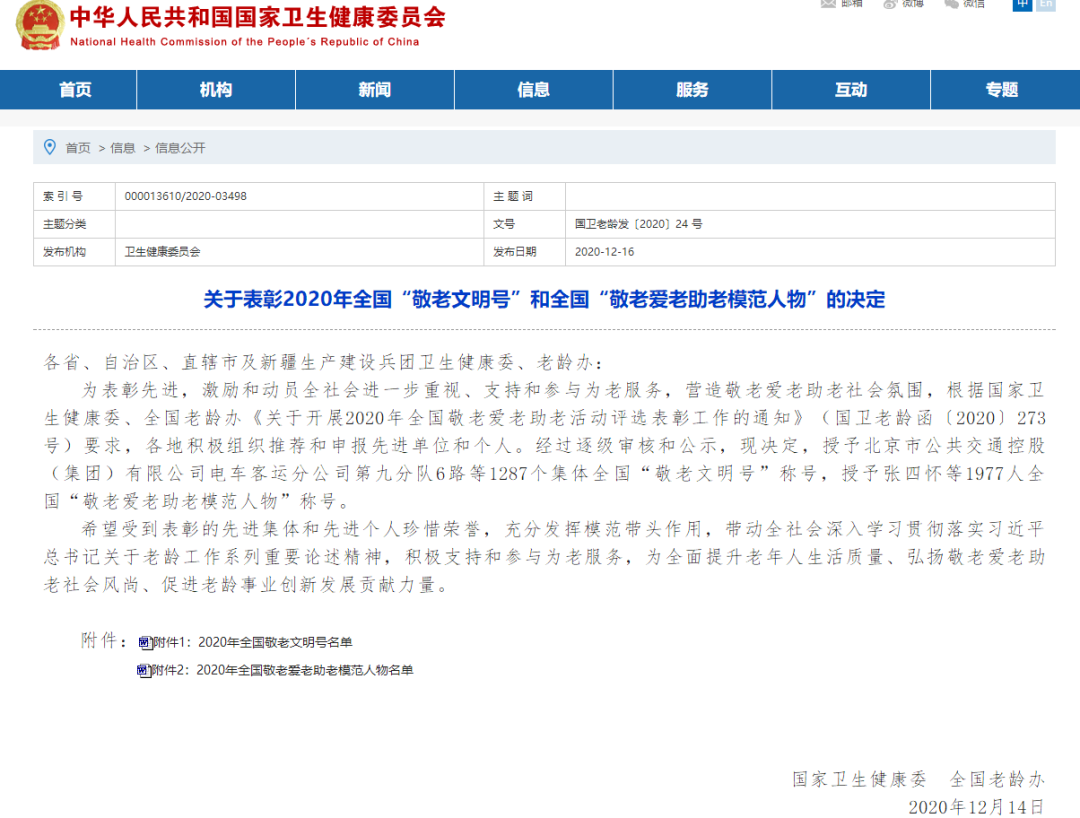Click the 主题分类 label cell
Image resolution: width=1080 pixels, height=818 pixels.
click(74, 224)
